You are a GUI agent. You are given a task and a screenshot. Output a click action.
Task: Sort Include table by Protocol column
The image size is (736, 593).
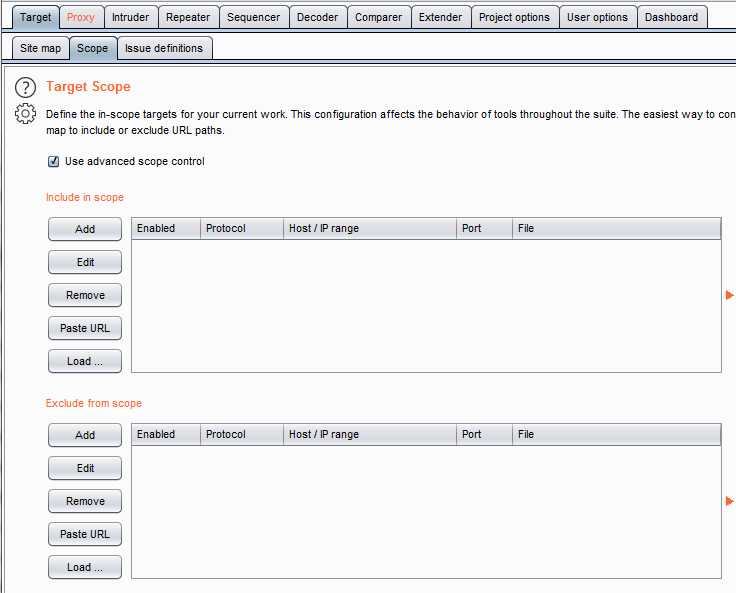pyautogui.click(x=242, y=229)
